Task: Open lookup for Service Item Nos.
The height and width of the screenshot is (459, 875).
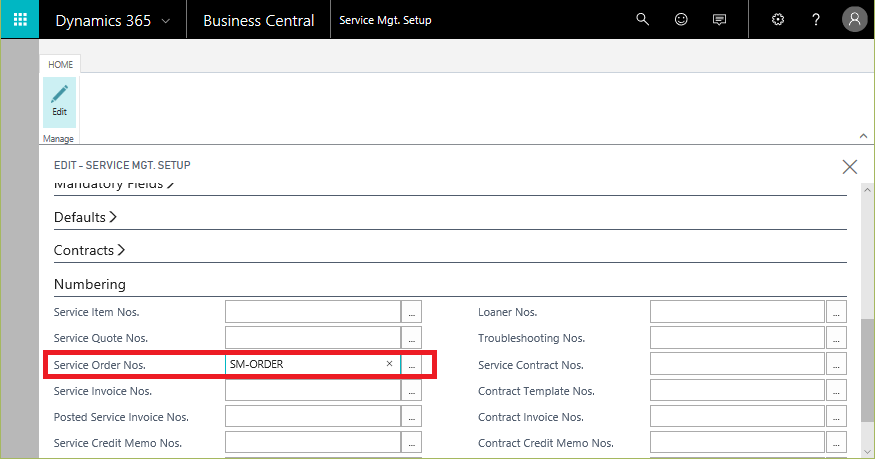Action: click(411, 312)
